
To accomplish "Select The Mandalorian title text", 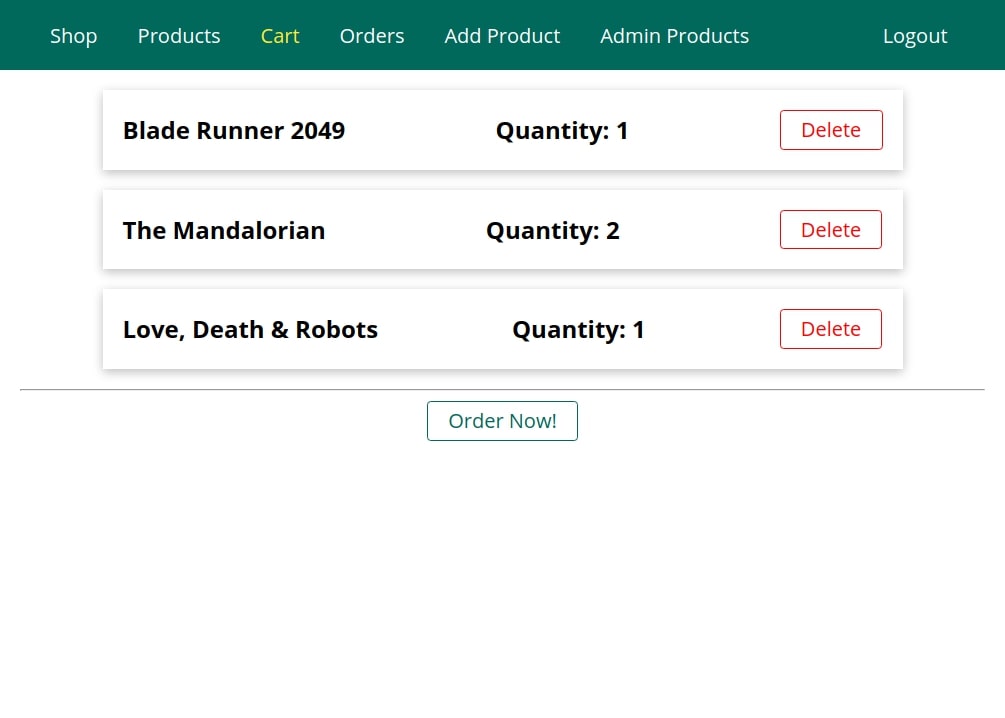I will pyautogui.click(x=224, y=231).
